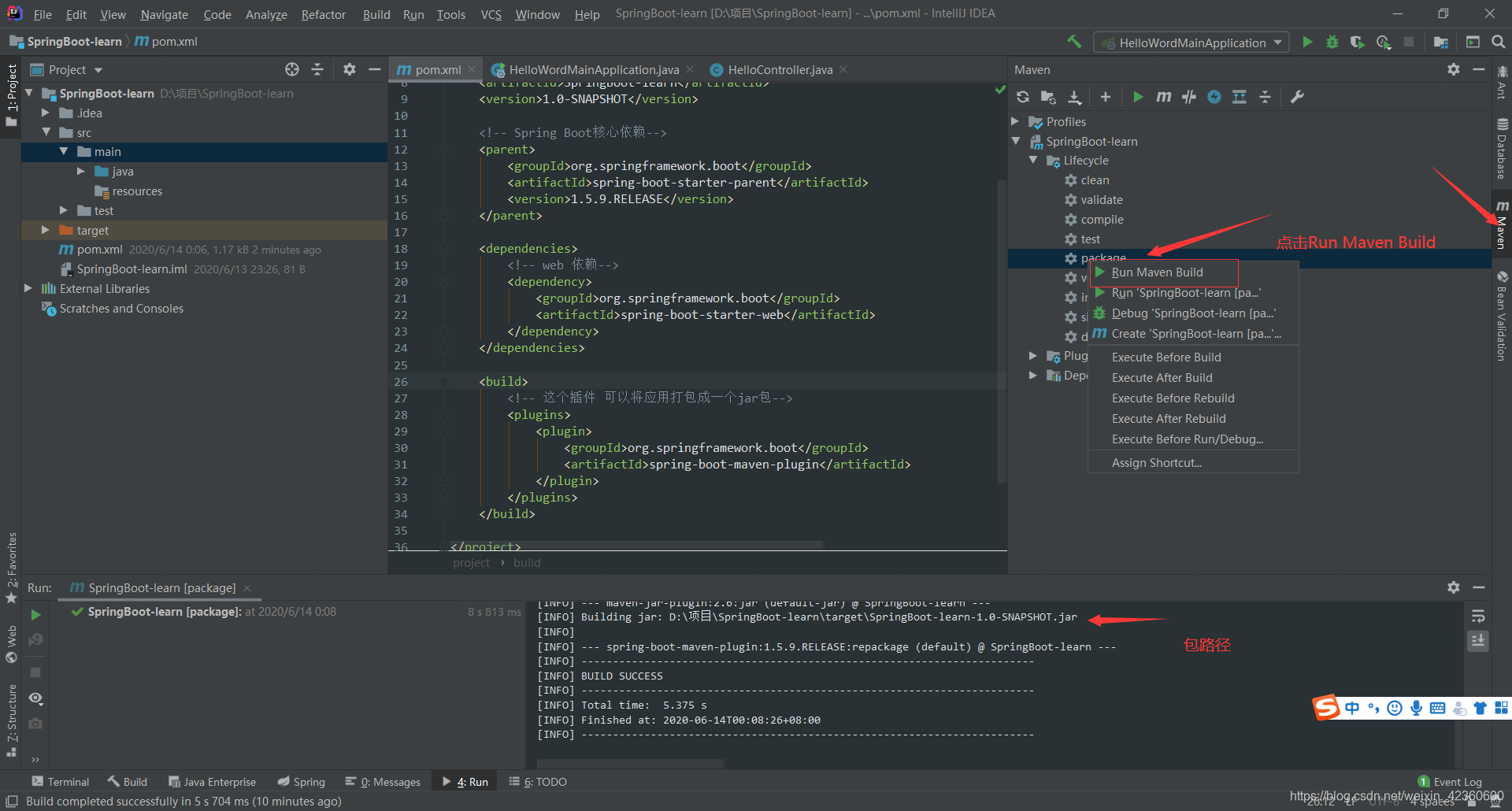Viewport: 1512px width, 811px height.
Task: Run Maven build green play icon
Action: pos(1138,97)
